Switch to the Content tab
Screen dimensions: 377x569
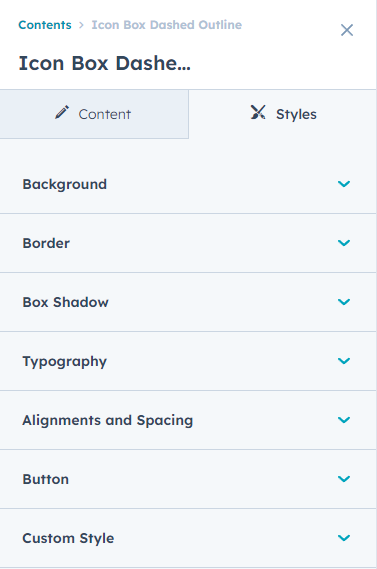tap(94, 114)
